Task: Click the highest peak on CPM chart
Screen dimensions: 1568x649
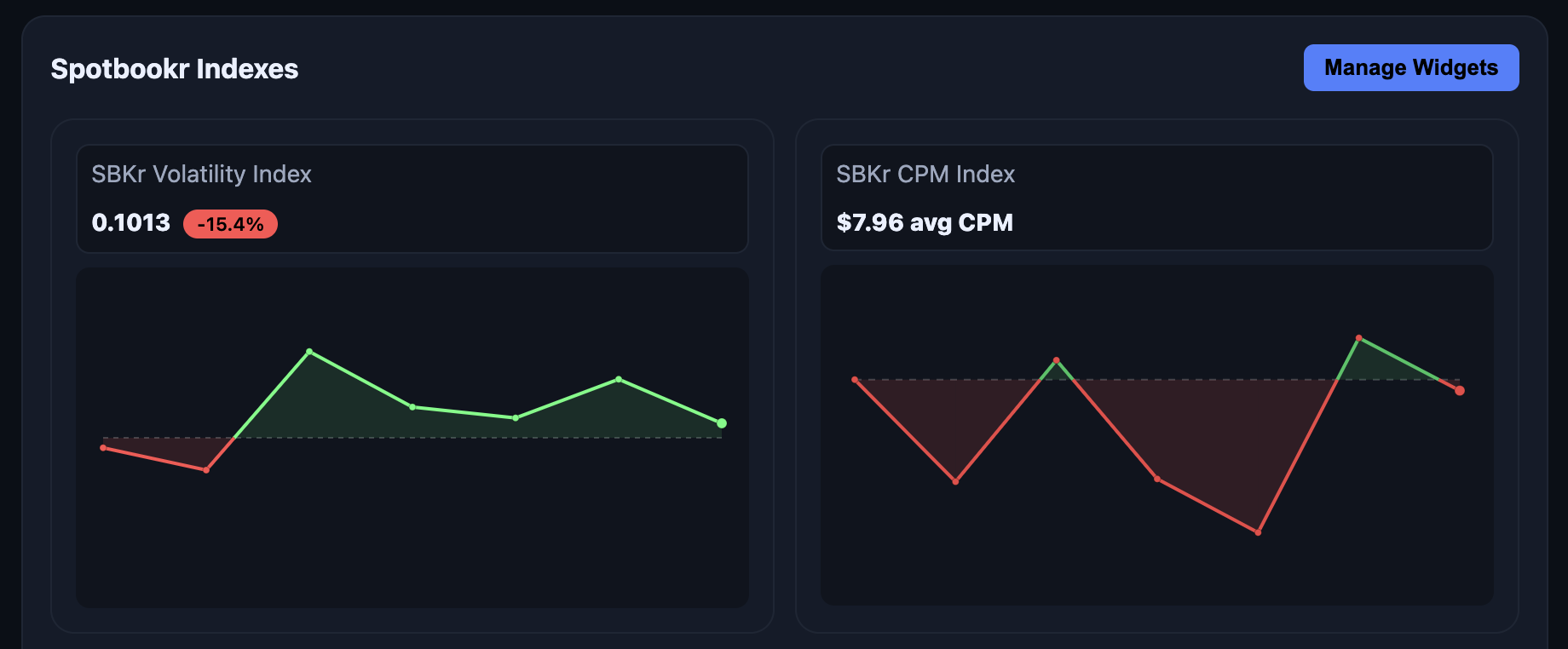Action: coord(1358,338)
